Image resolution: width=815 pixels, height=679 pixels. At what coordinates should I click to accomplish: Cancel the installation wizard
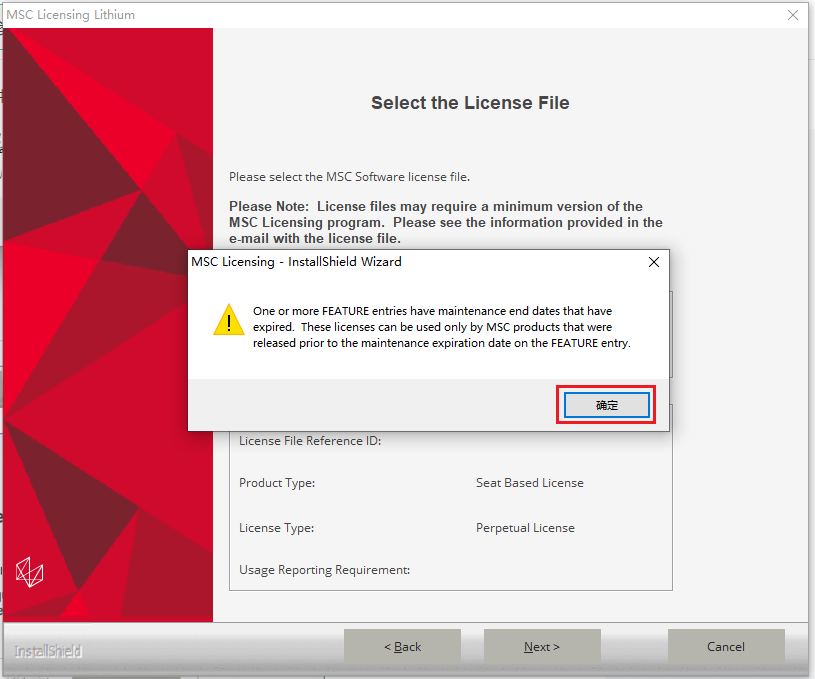click(x=726, y=646)
